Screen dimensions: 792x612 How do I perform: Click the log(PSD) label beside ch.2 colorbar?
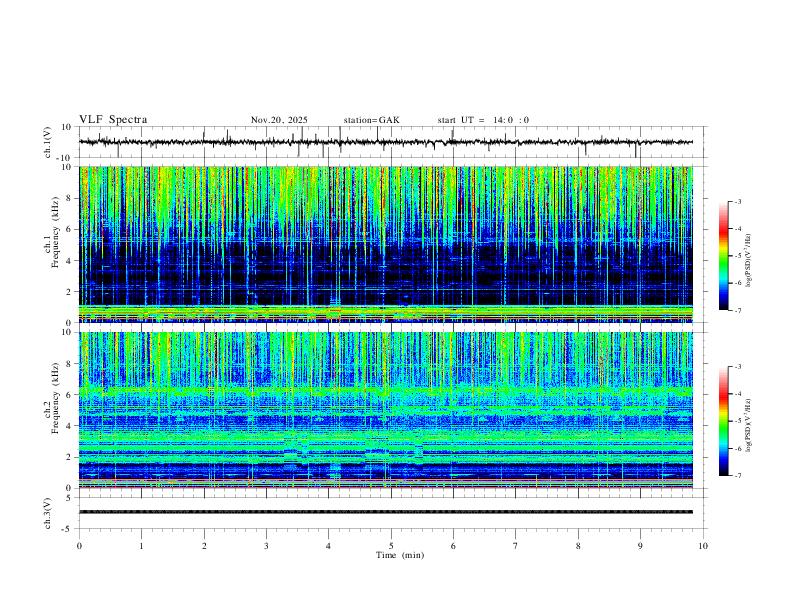click(x=749, y=426)
